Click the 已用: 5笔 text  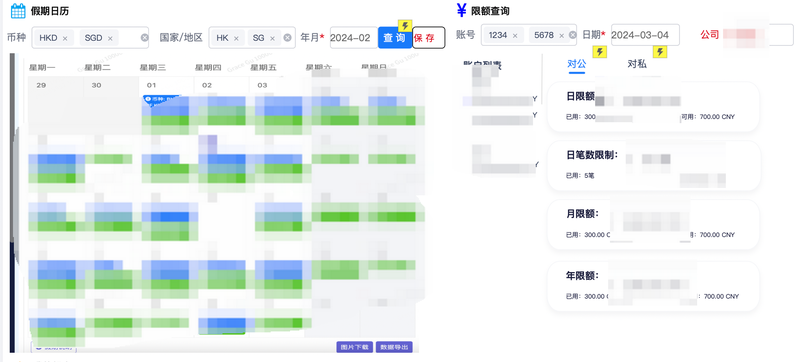click(580, 176)
